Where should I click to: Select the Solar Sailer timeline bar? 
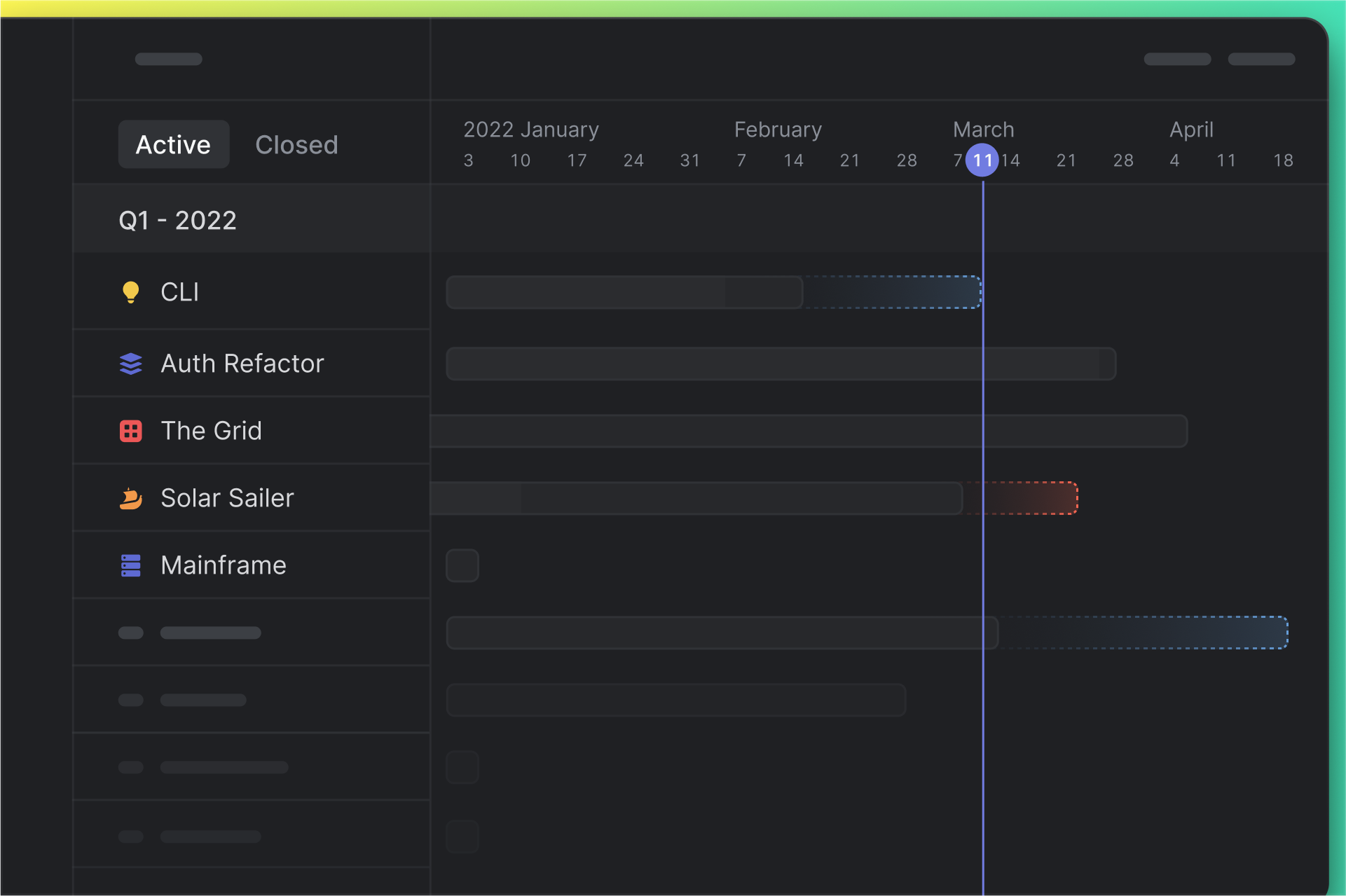[x=696, y=498]
